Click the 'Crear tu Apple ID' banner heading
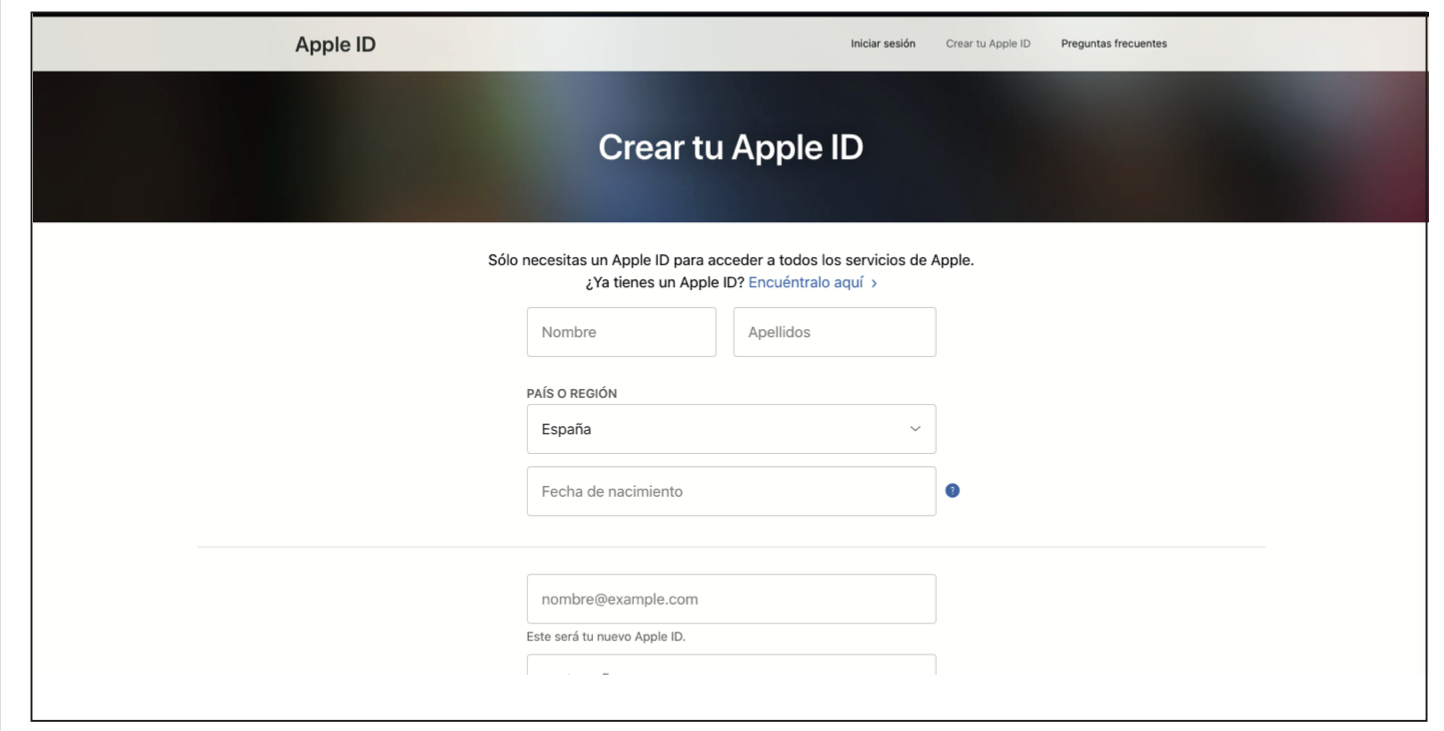The width and height of the screenshot is (1444, 731). (x=731, y=148)
